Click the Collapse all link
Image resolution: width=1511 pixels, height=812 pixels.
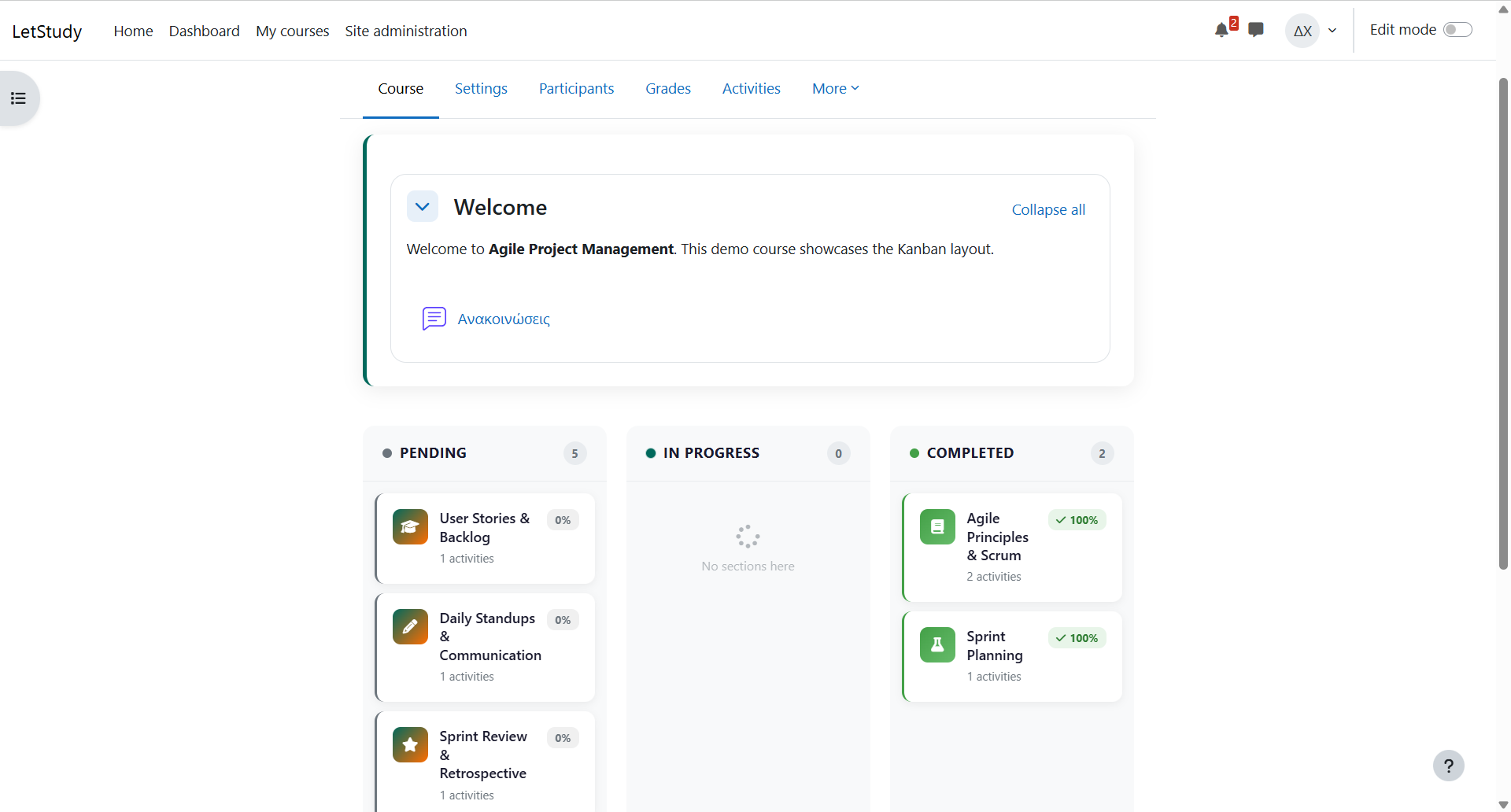[1047, 210]
